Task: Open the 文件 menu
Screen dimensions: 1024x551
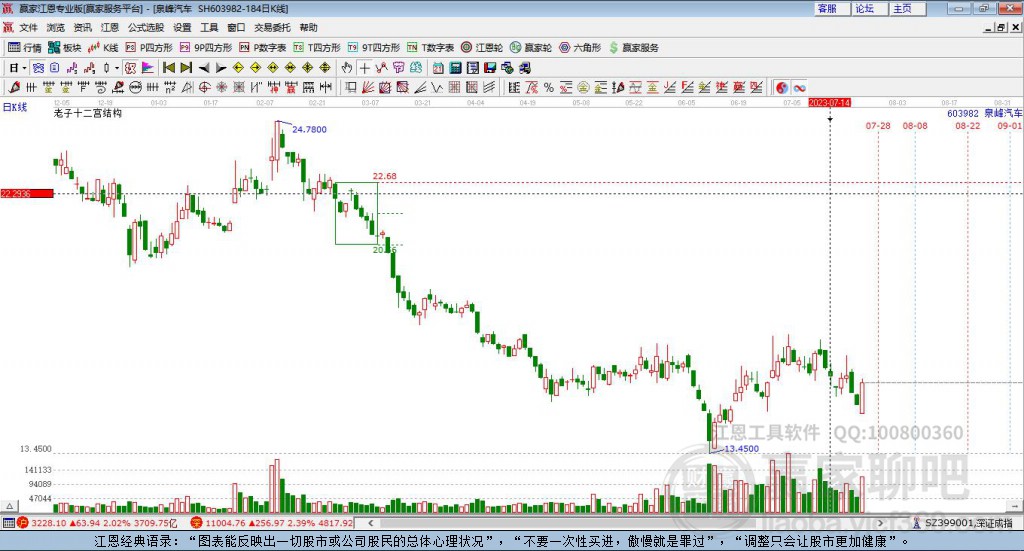Action: coord(28,27)
